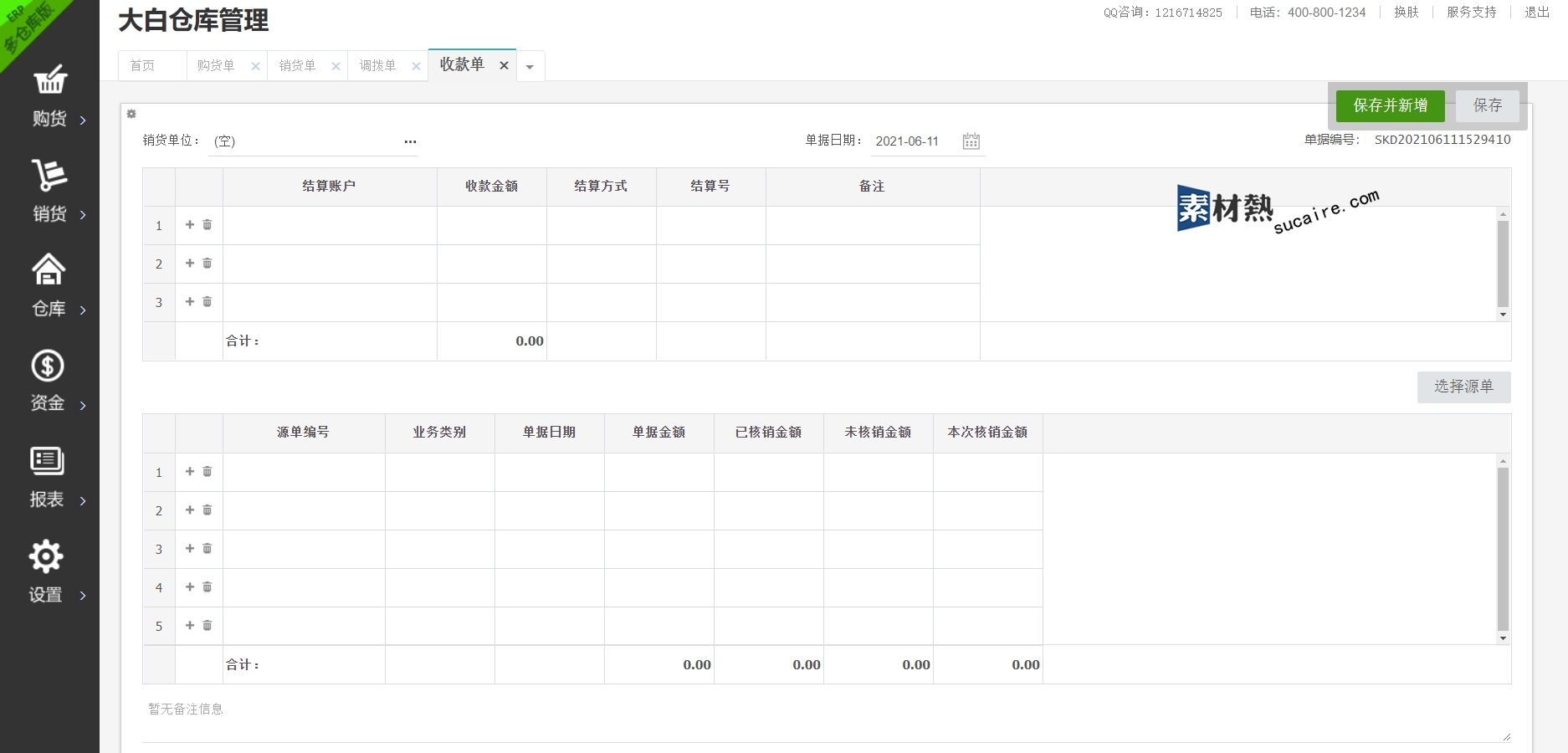Open the 报表 report icon
This screenshot has width=1568, height=753.
(47, 460)
